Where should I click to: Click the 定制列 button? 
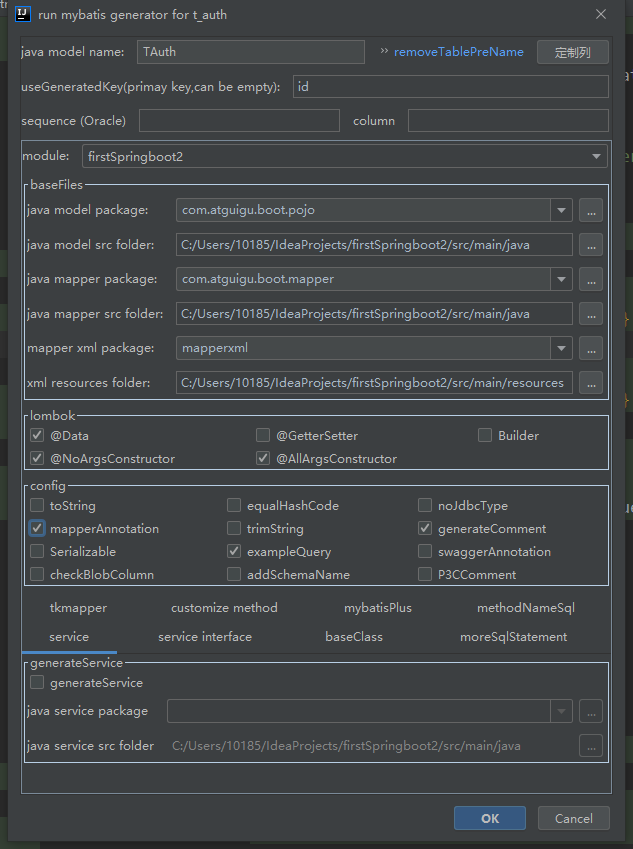pyautogui.click(x=572, y=52)
